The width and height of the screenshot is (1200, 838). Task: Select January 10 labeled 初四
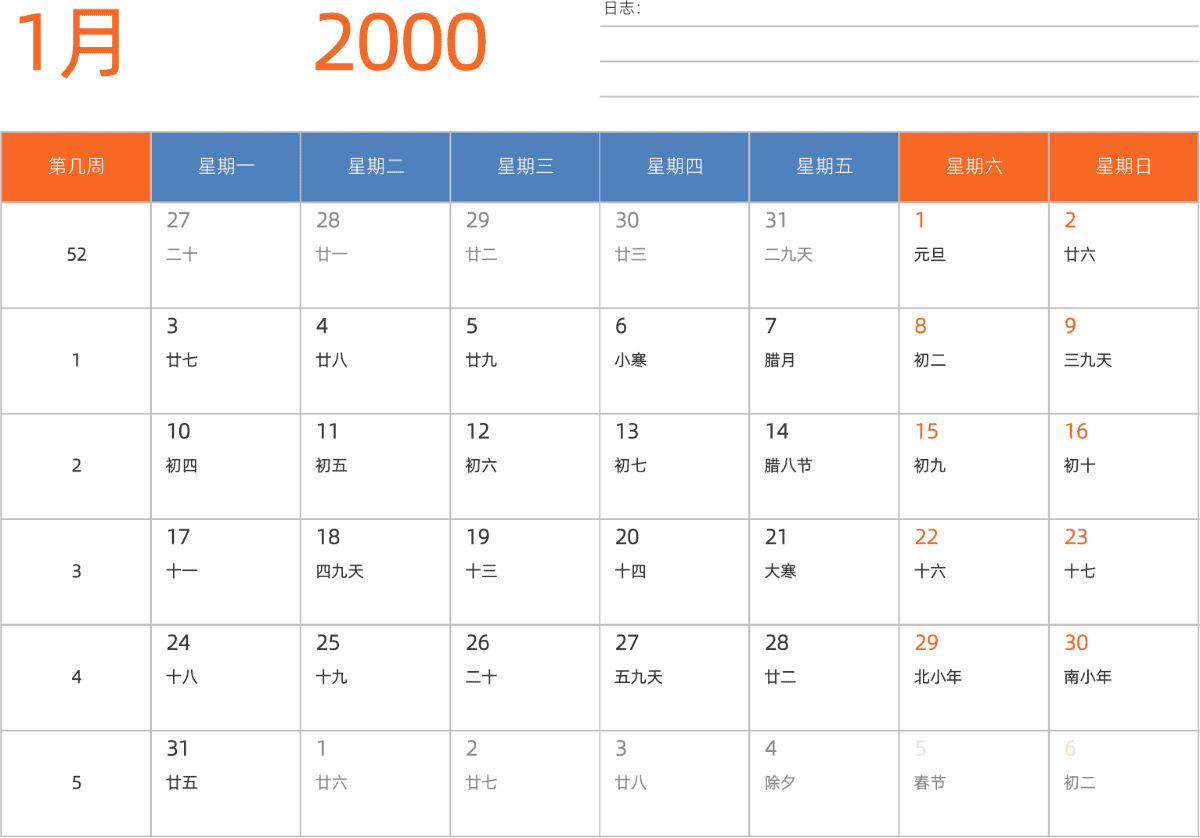point(226,466)
